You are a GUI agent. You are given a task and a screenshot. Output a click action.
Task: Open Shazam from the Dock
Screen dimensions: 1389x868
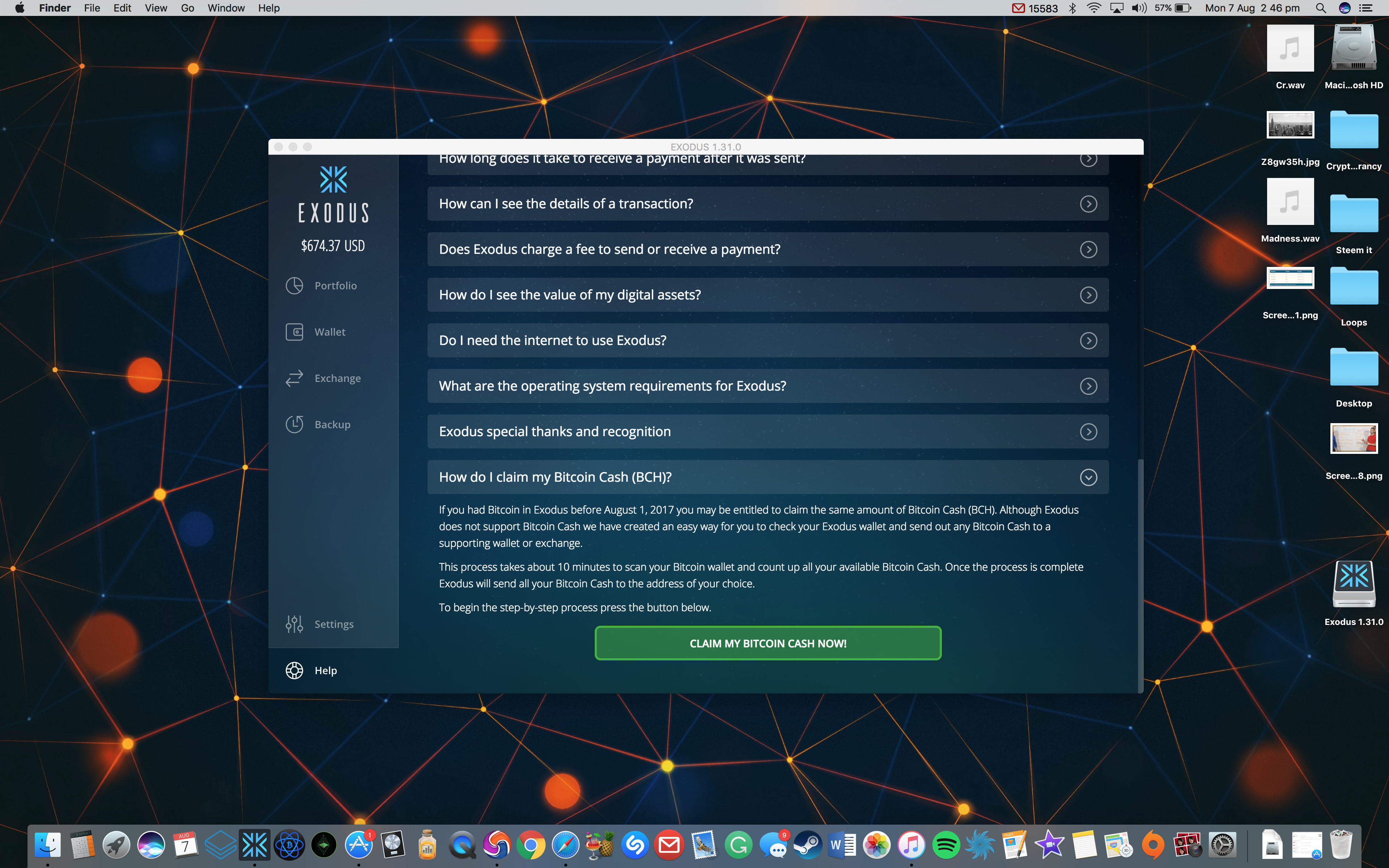635,844
